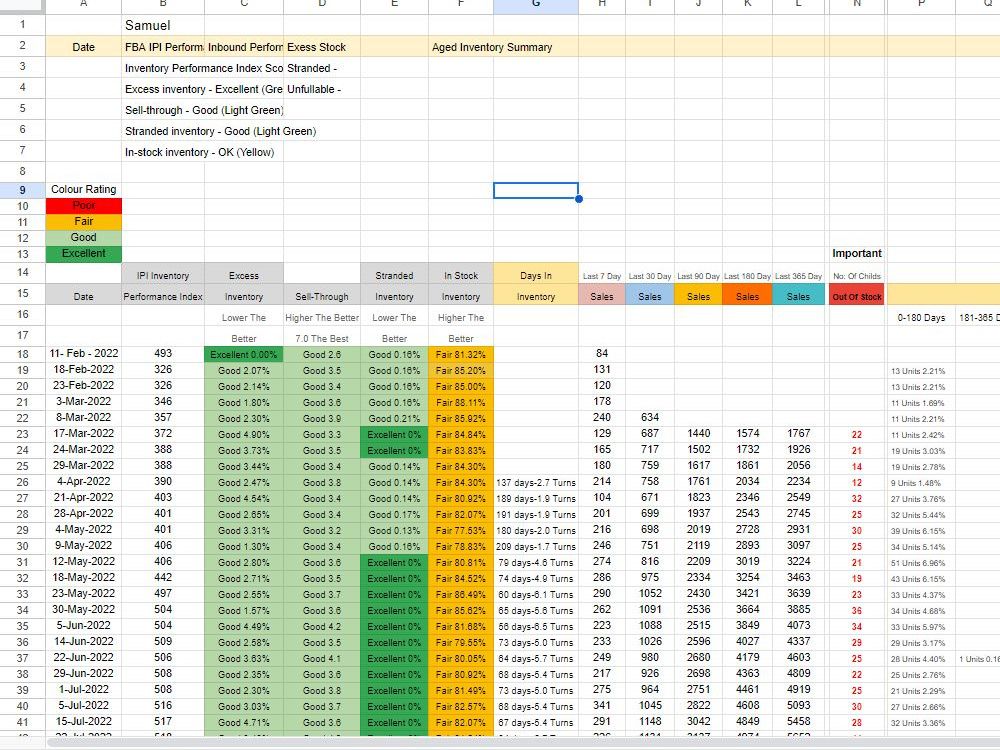
Task: Select 180-day sales value 4849
Action: click(747, 721)
